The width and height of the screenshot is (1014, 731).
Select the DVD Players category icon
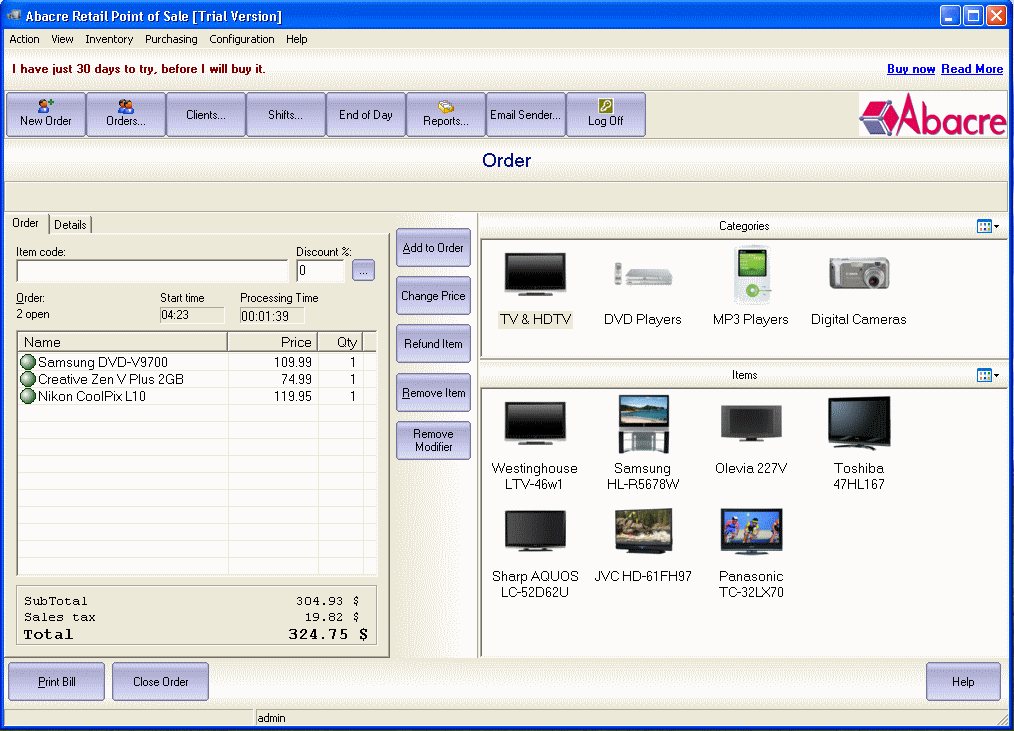tap(643, 275)
